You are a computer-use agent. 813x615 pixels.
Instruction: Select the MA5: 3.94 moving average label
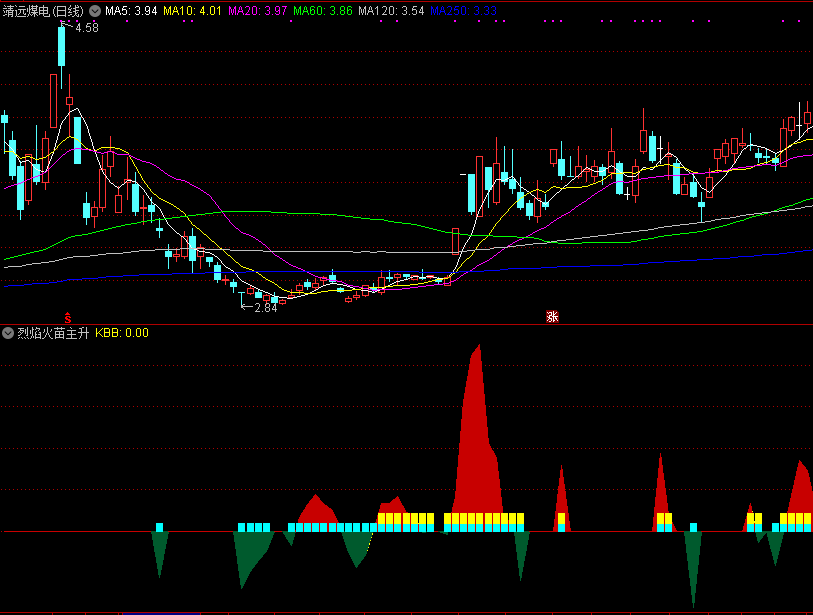click(131, 11)
